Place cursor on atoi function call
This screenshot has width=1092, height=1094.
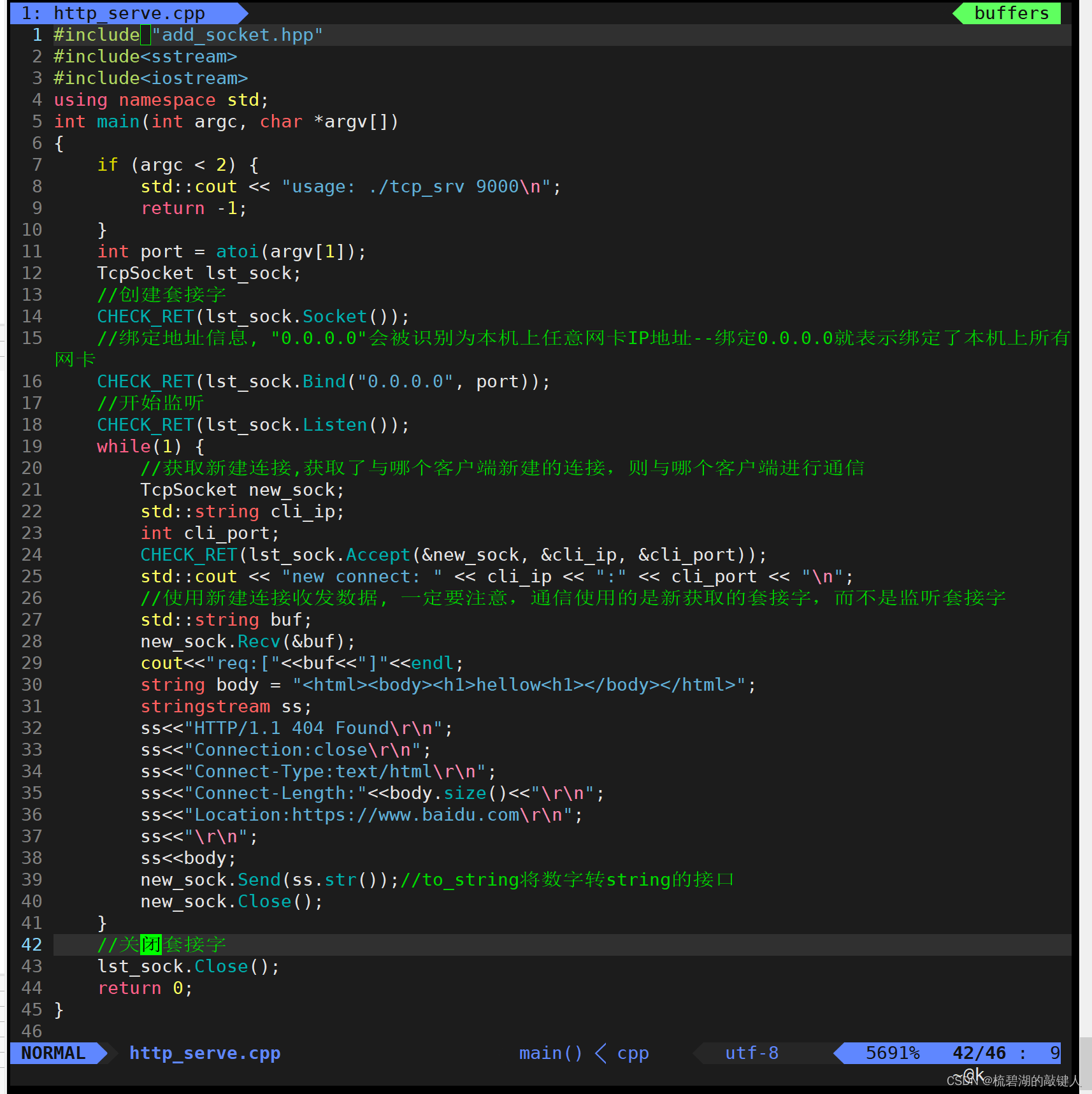237,252
